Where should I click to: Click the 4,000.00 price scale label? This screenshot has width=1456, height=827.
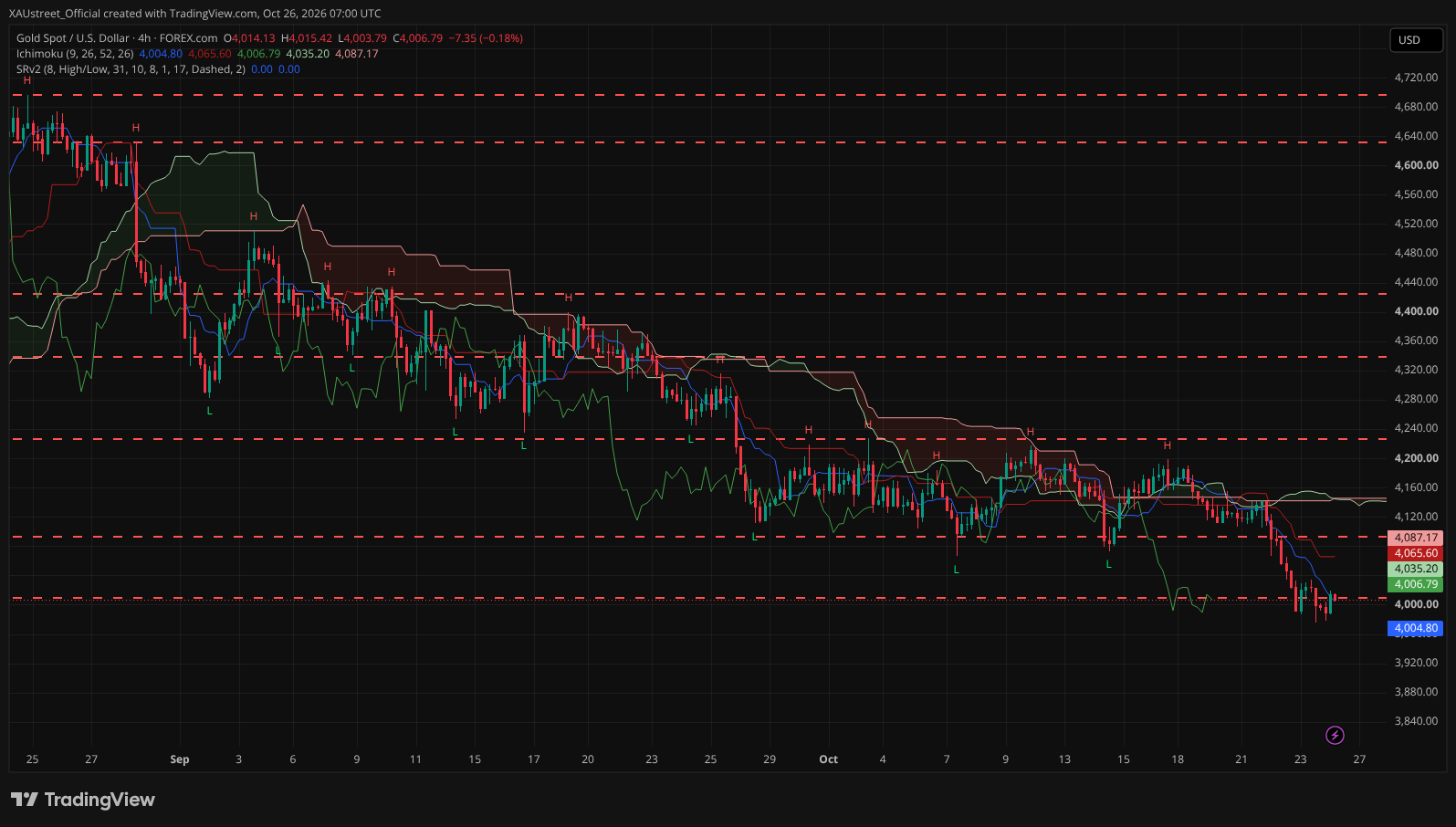(x=1416, y=604)
